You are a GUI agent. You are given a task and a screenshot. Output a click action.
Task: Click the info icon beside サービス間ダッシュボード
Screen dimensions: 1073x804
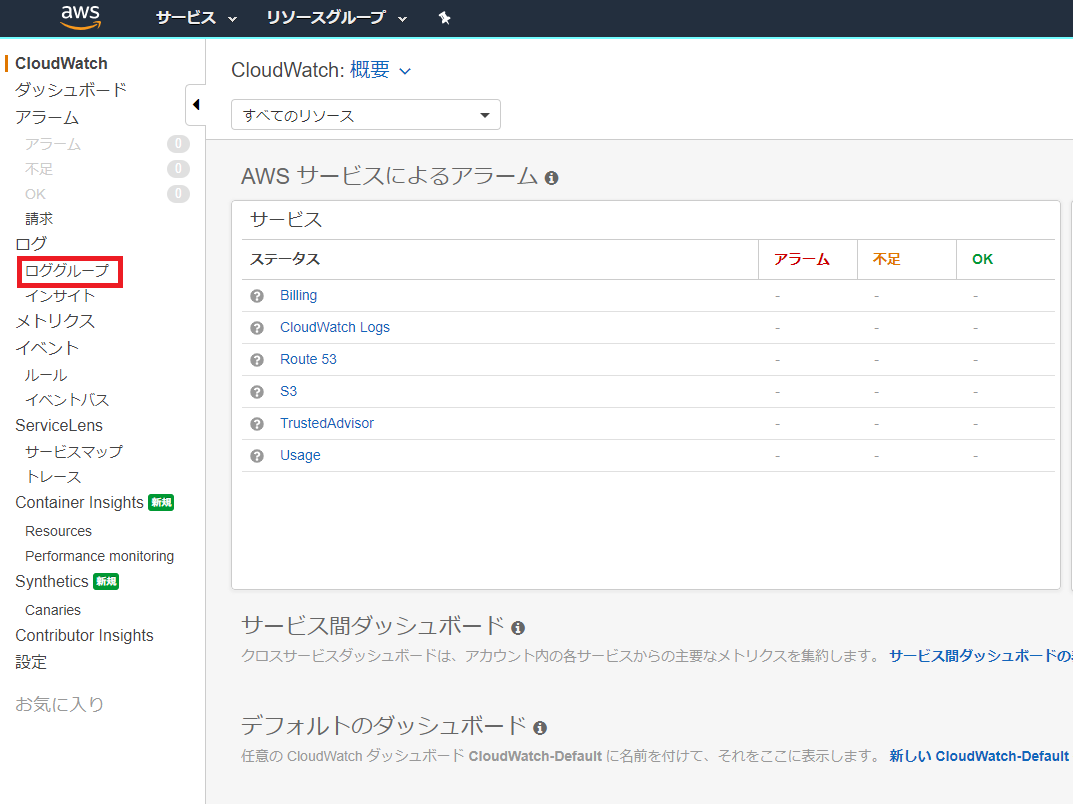pyautogui.click(x=517, y=627)
